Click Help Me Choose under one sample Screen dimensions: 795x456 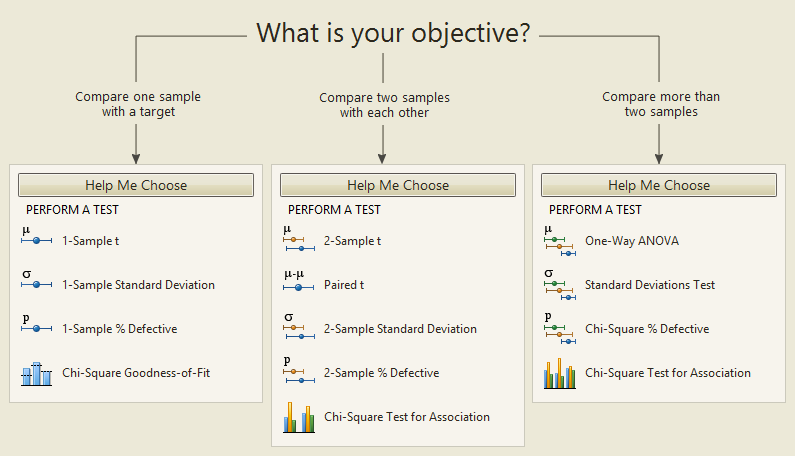[136, 185]
